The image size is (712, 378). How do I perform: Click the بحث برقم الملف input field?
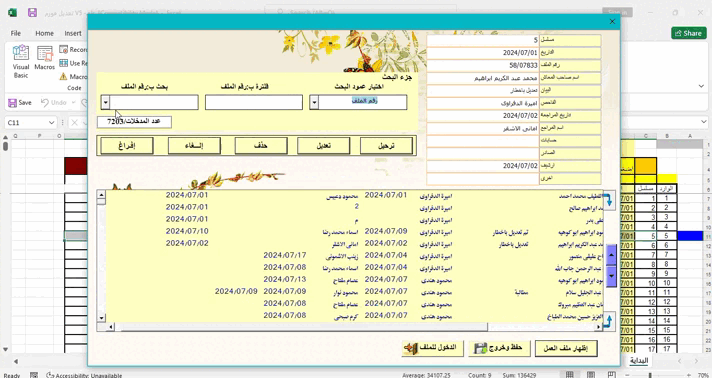tap(154, 102)
